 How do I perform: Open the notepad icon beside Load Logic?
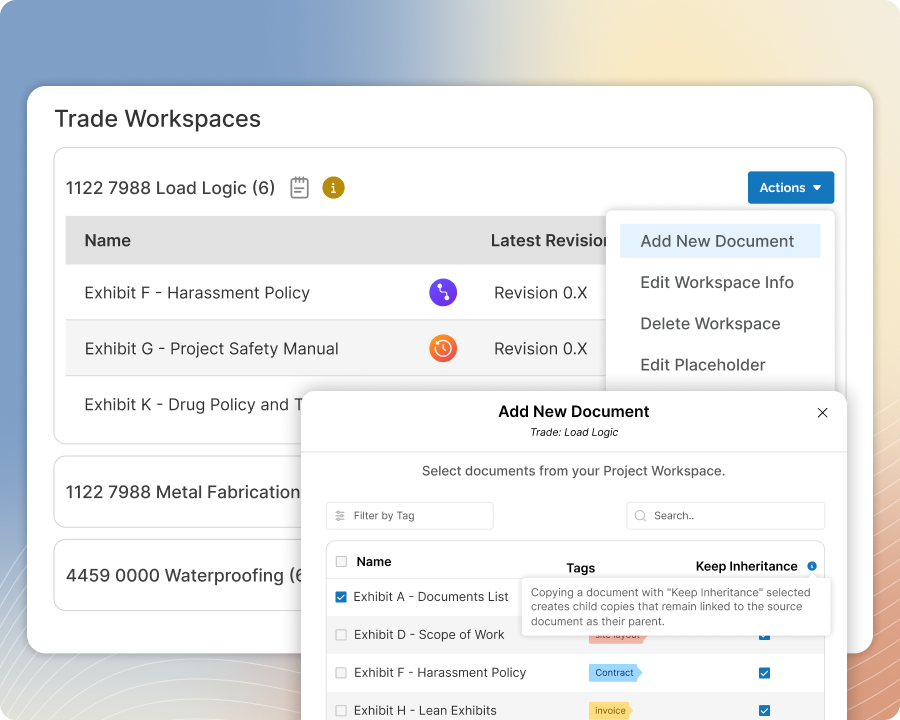[x=299, y=188]
